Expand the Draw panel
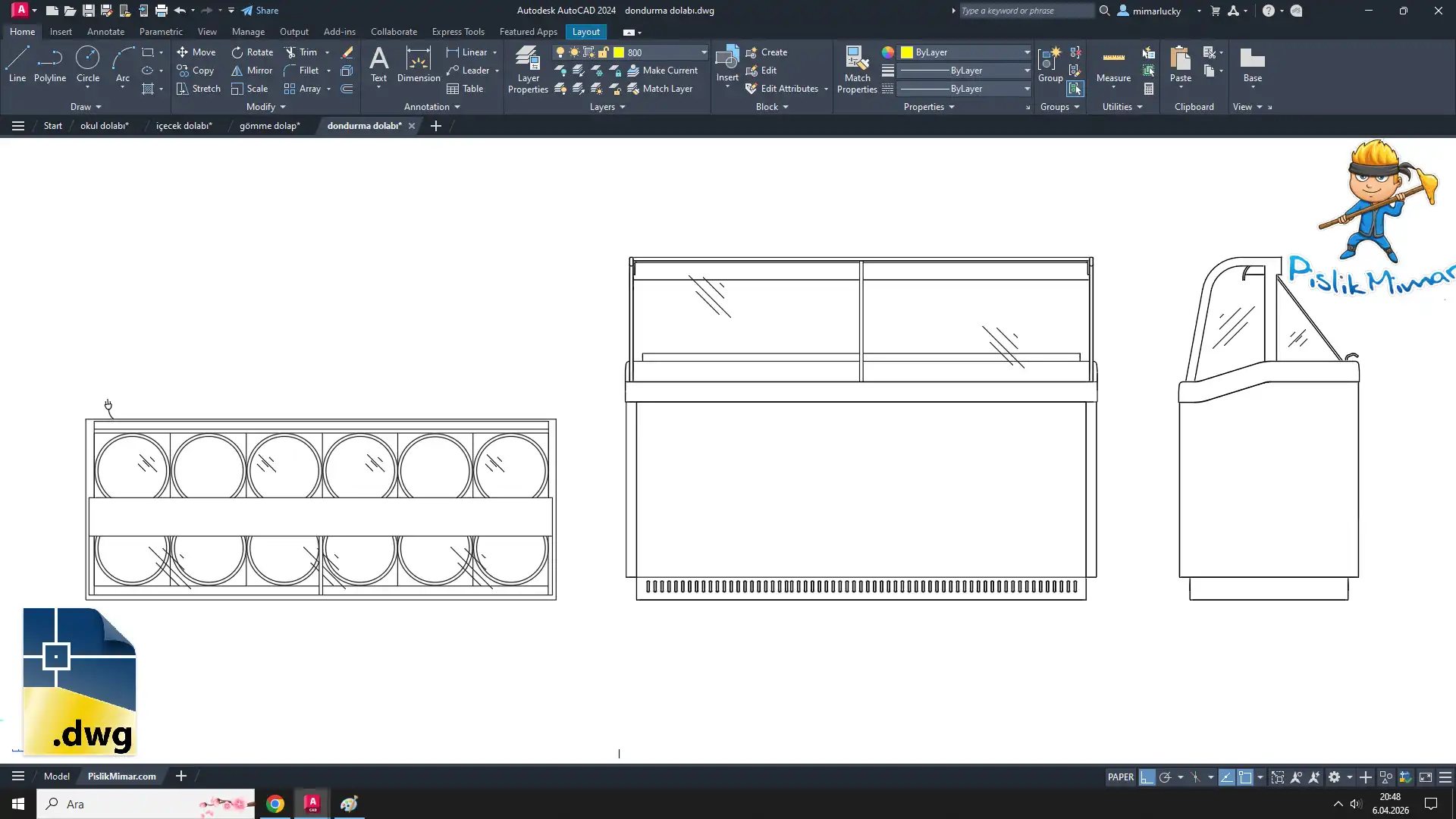 85,107
